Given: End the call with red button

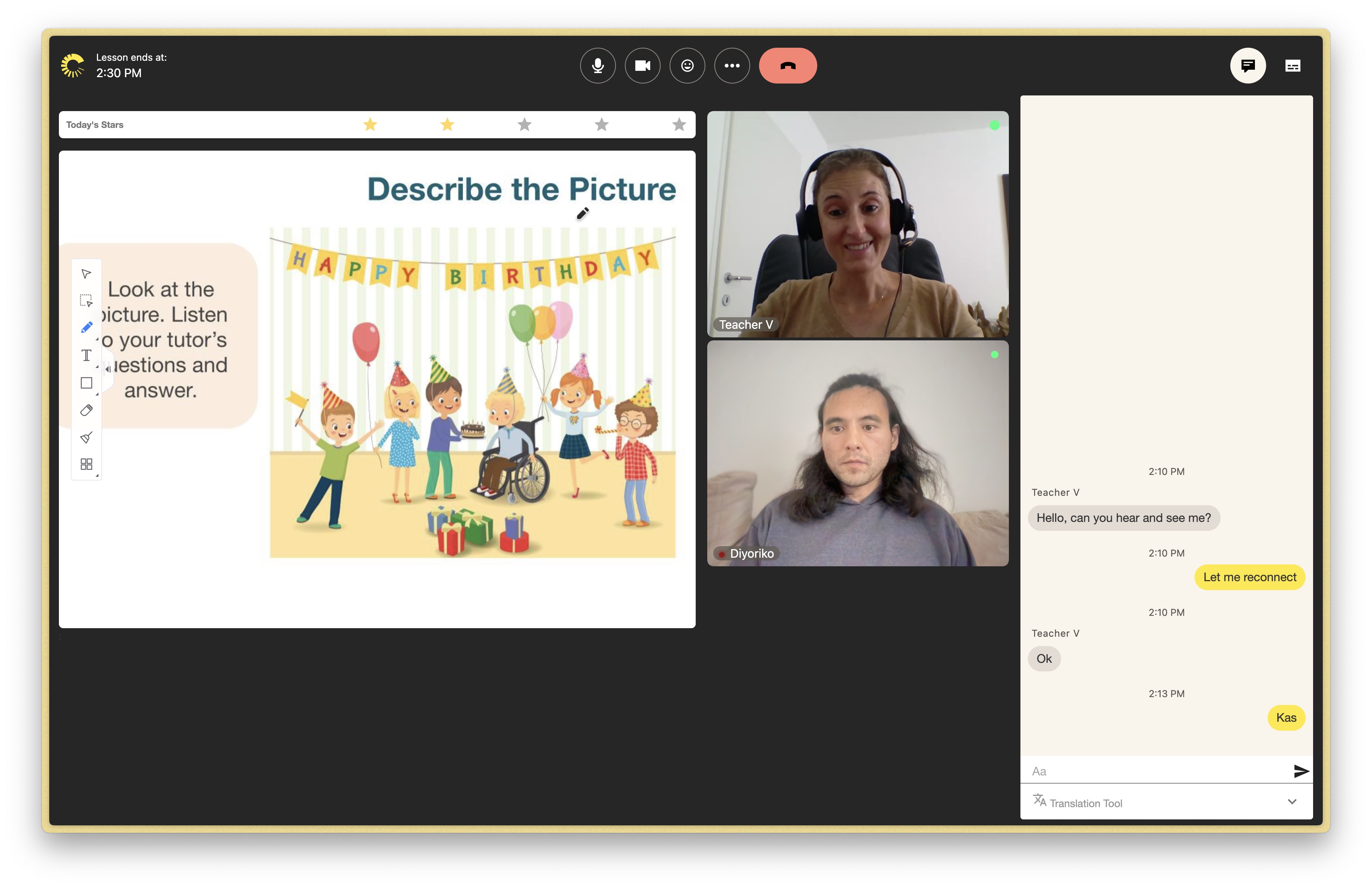Looking at the screenshot, I should pos(787,66).
